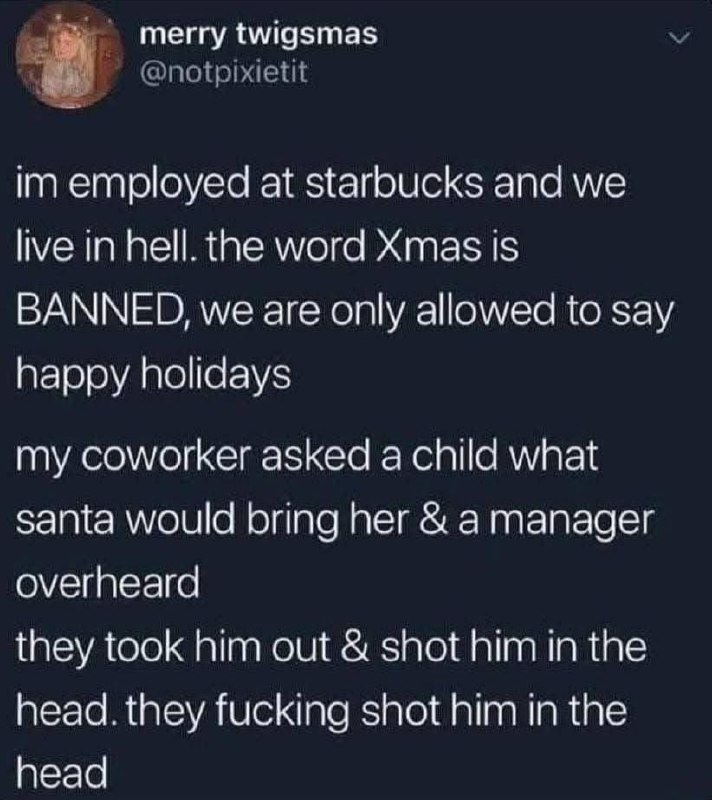Select the word 'hell' in the tweet
Image resolution: width=712 pixels, height=800 pixels.
[164, 248]
